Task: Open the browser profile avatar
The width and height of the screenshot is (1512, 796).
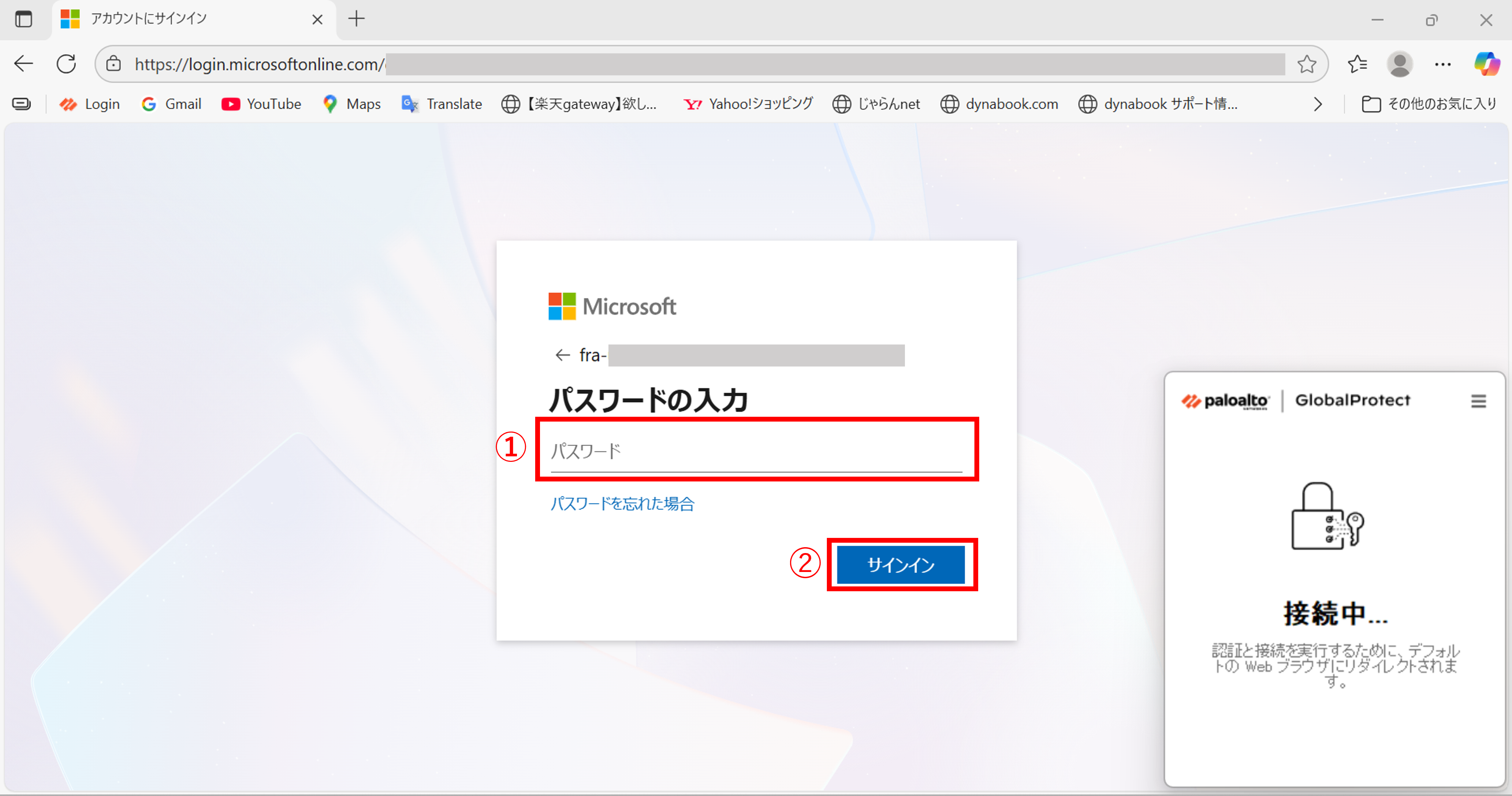Action: 1399,64
